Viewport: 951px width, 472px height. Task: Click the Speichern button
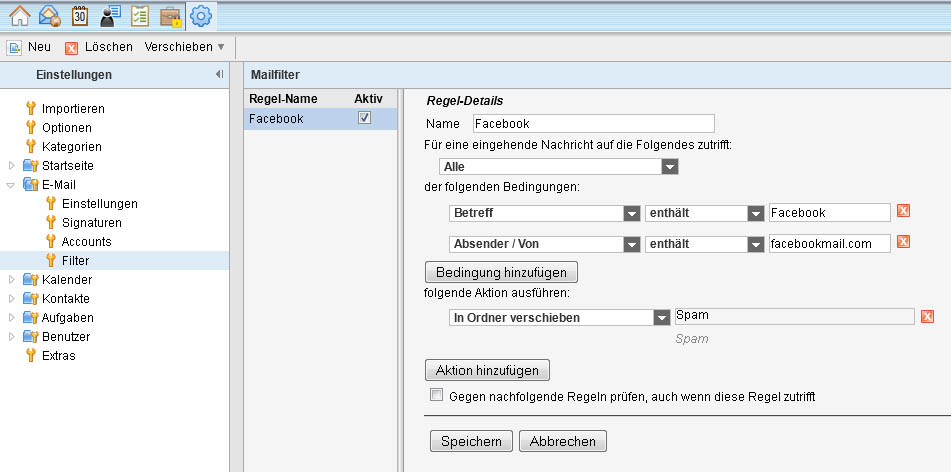[471, 441]
